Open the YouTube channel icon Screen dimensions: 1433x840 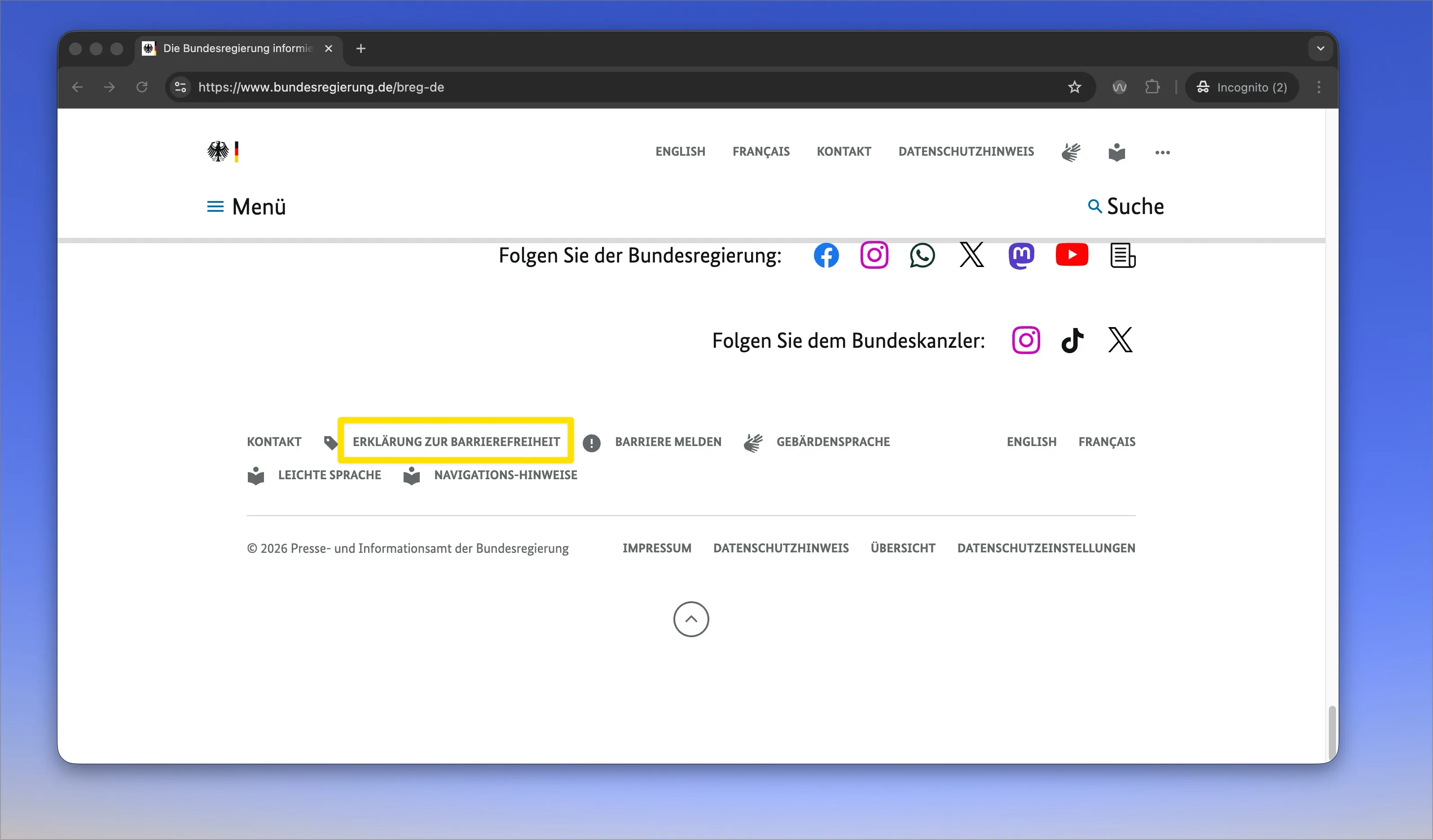(1071, 255)
